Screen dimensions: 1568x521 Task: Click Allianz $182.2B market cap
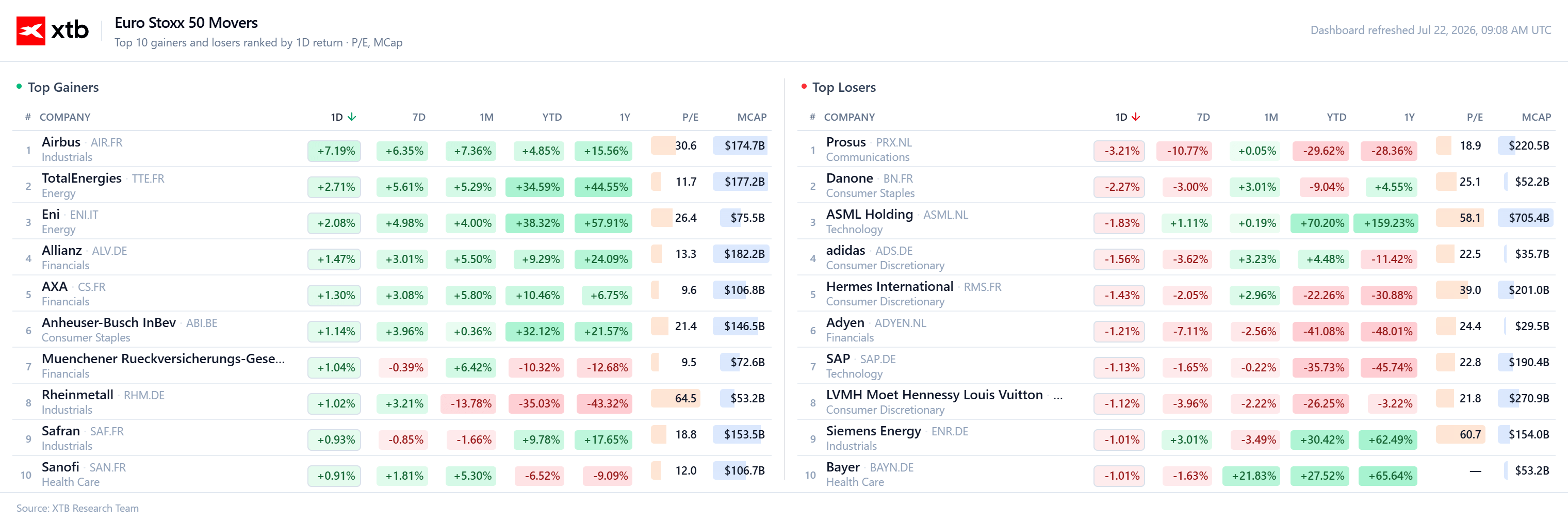741,254
